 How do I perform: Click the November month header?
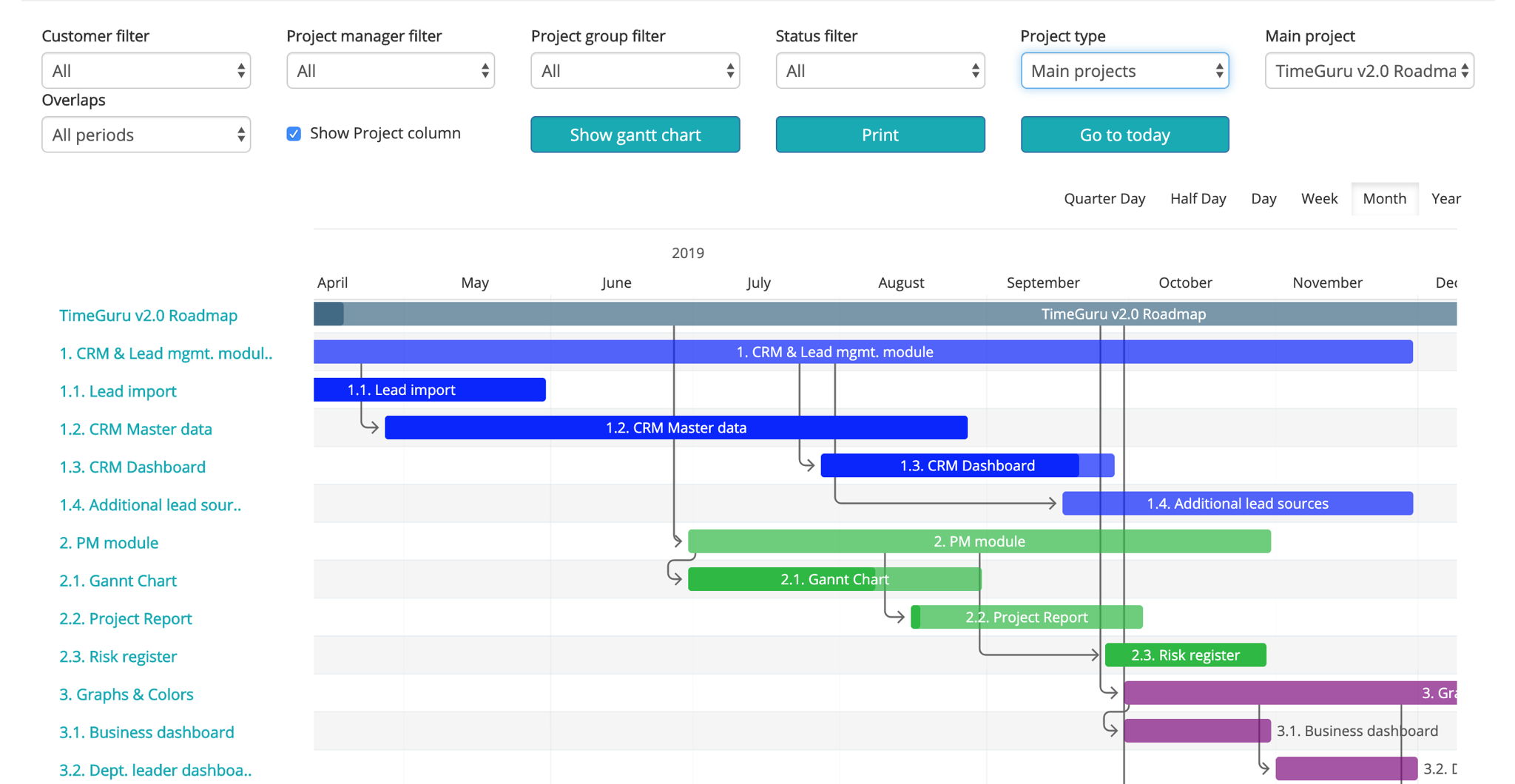point(1327,283)
